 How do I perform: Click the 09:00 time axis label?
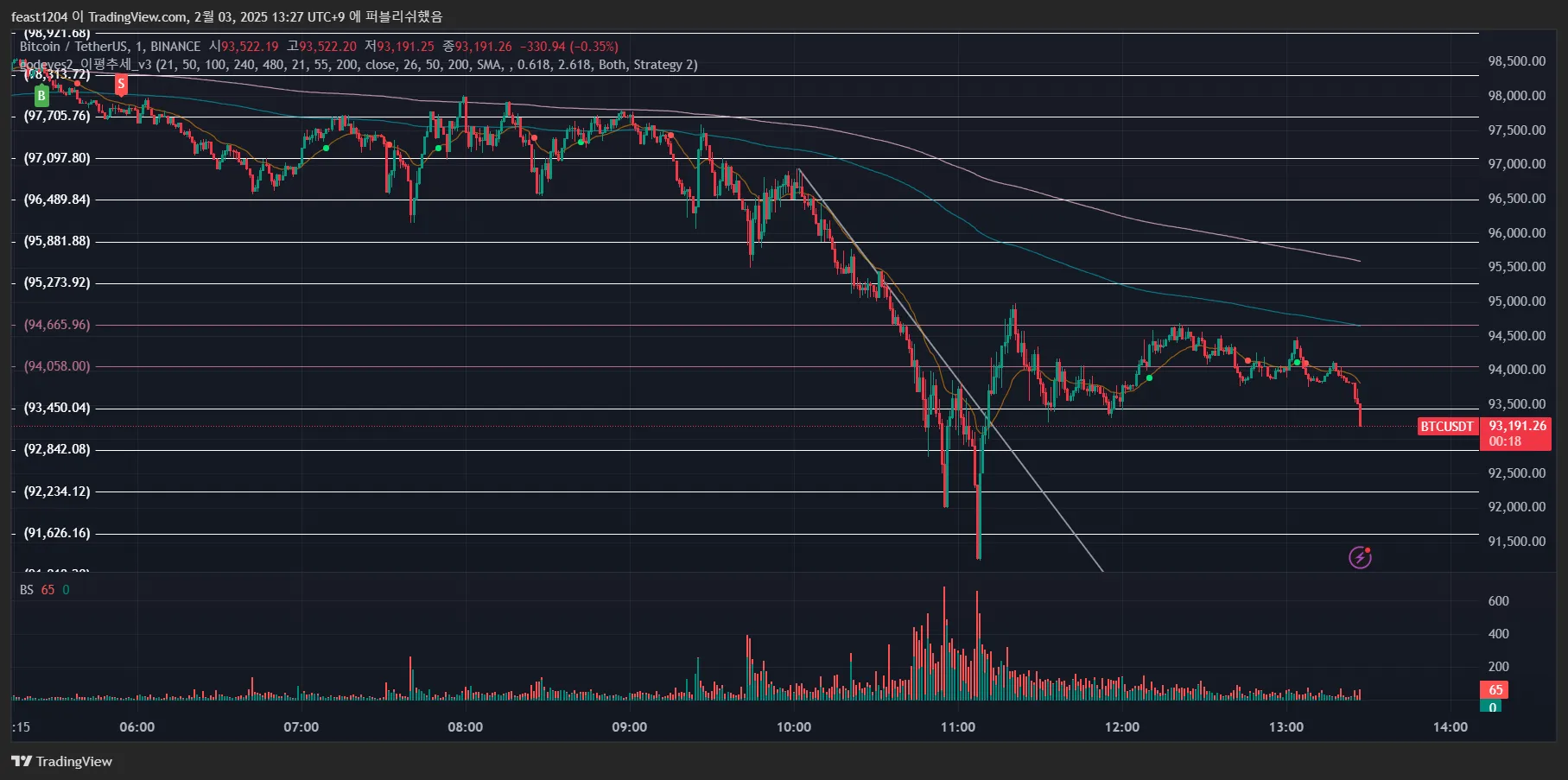[630, 727]
